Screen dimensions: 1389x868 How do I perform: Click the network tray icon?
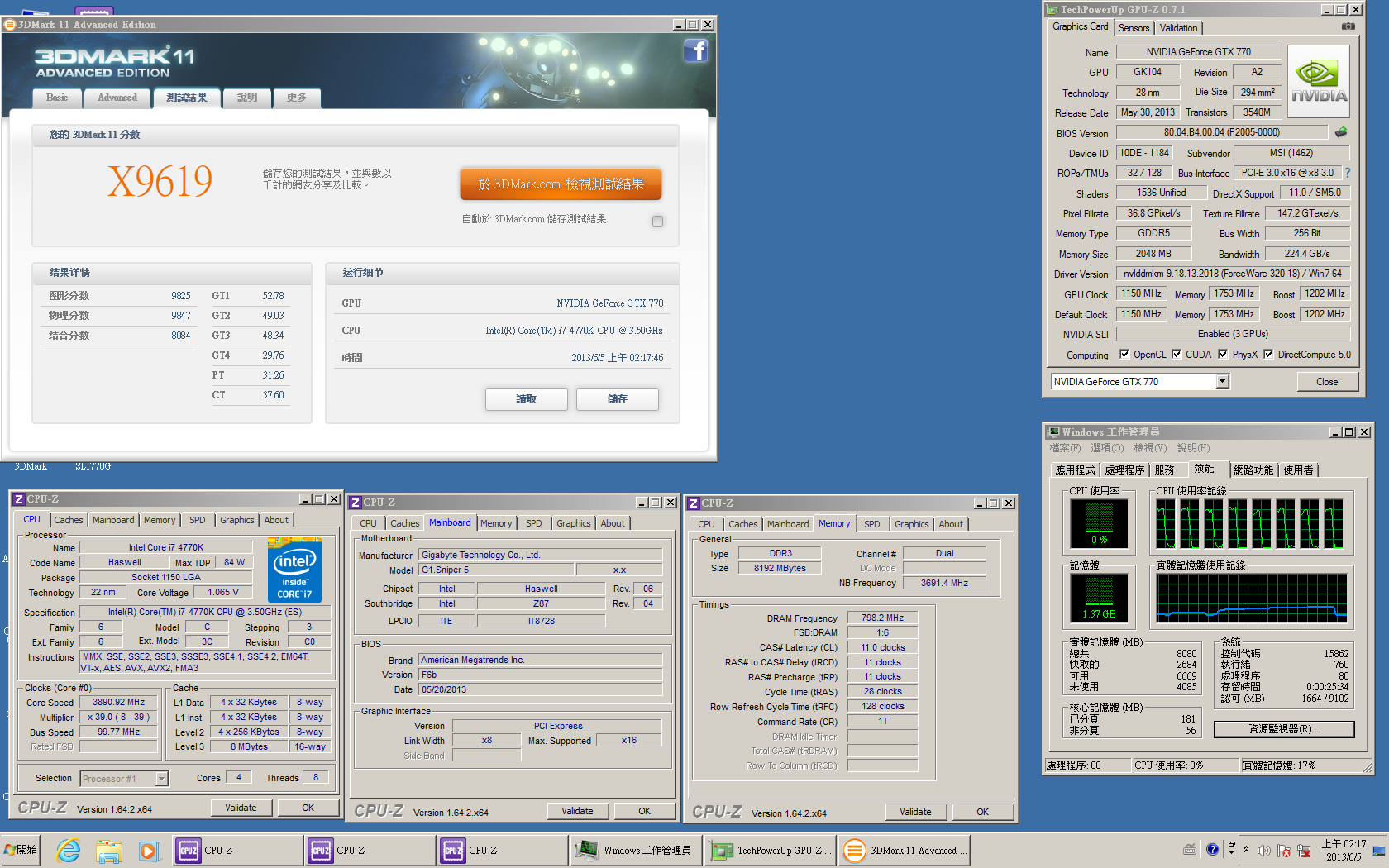pos(1304,850)
